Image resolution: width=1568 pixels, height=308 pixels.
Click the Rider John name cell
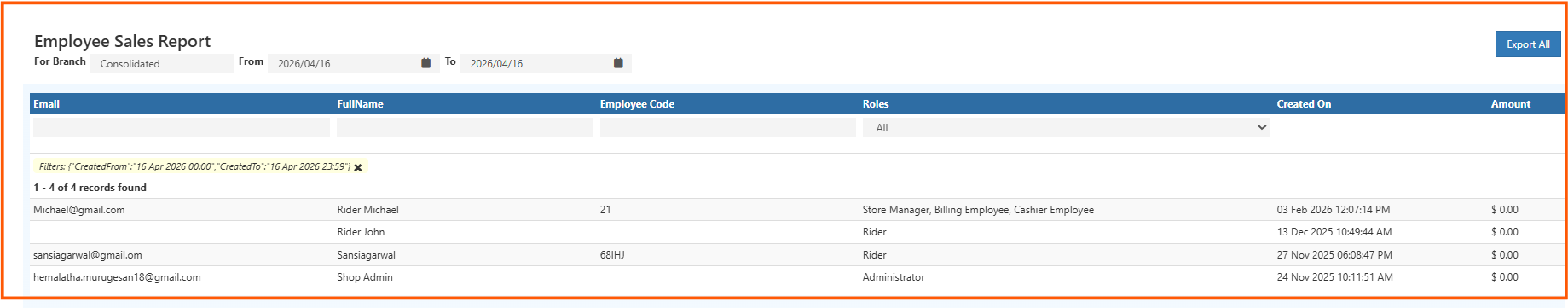[361, 232]
